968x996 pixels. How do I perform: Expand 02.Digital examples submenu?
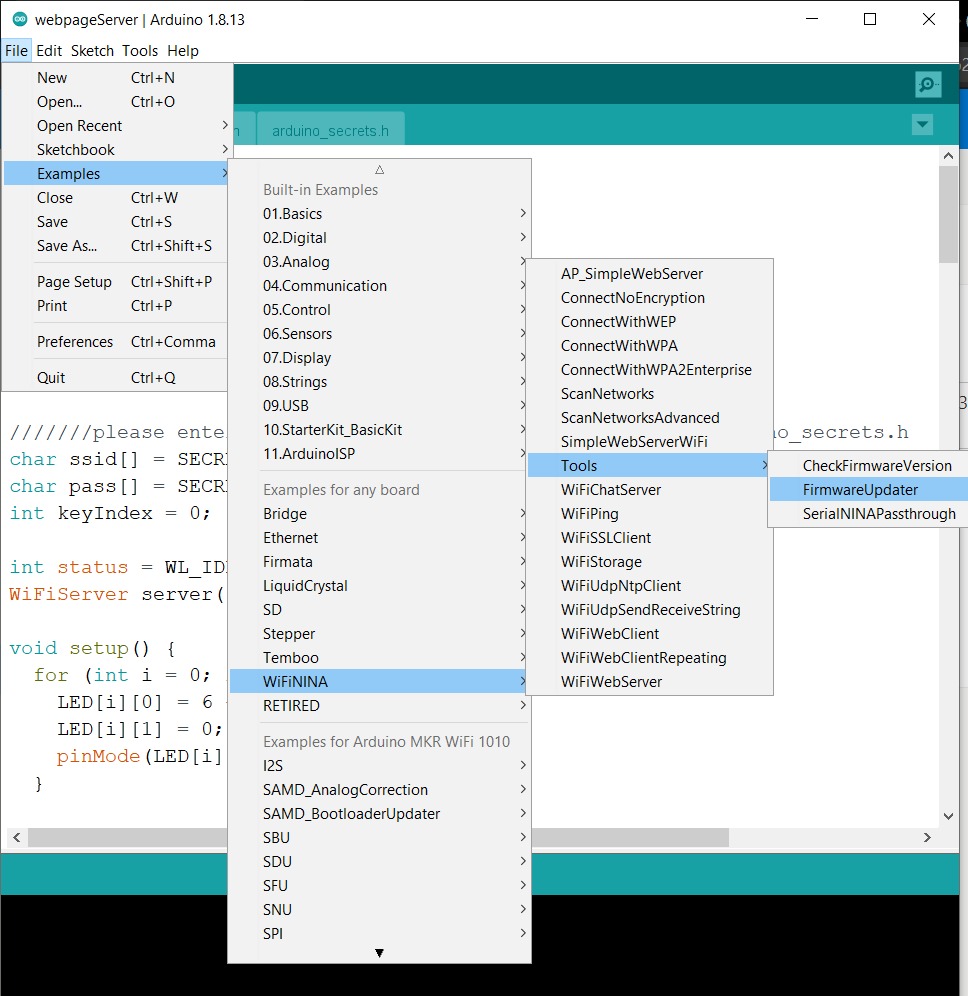coord(379,238)
